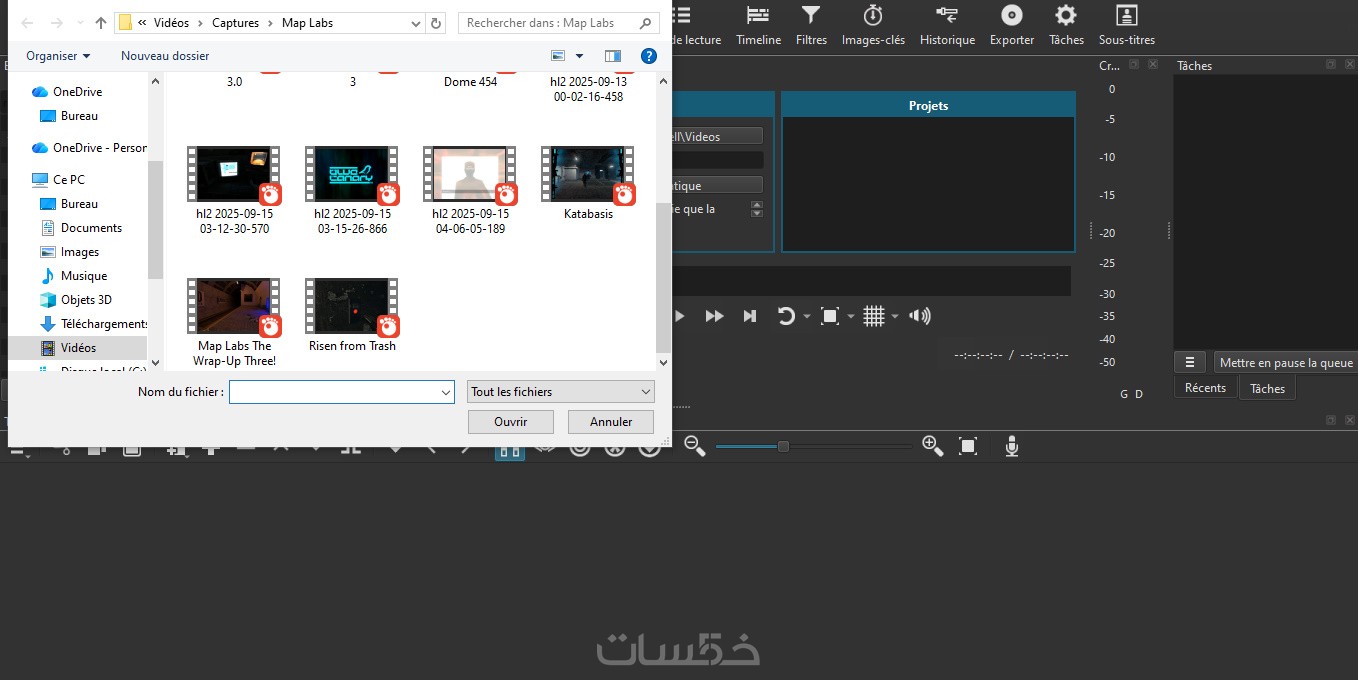Click the Tâches gear toolbar icon
Viewport: 1358px width, 680px height.
[x=1066, y=25]
